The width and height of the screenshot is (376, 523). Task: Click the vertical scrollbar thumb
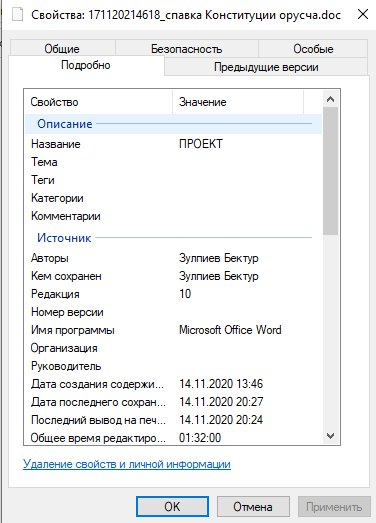click(x=331, y=171)
